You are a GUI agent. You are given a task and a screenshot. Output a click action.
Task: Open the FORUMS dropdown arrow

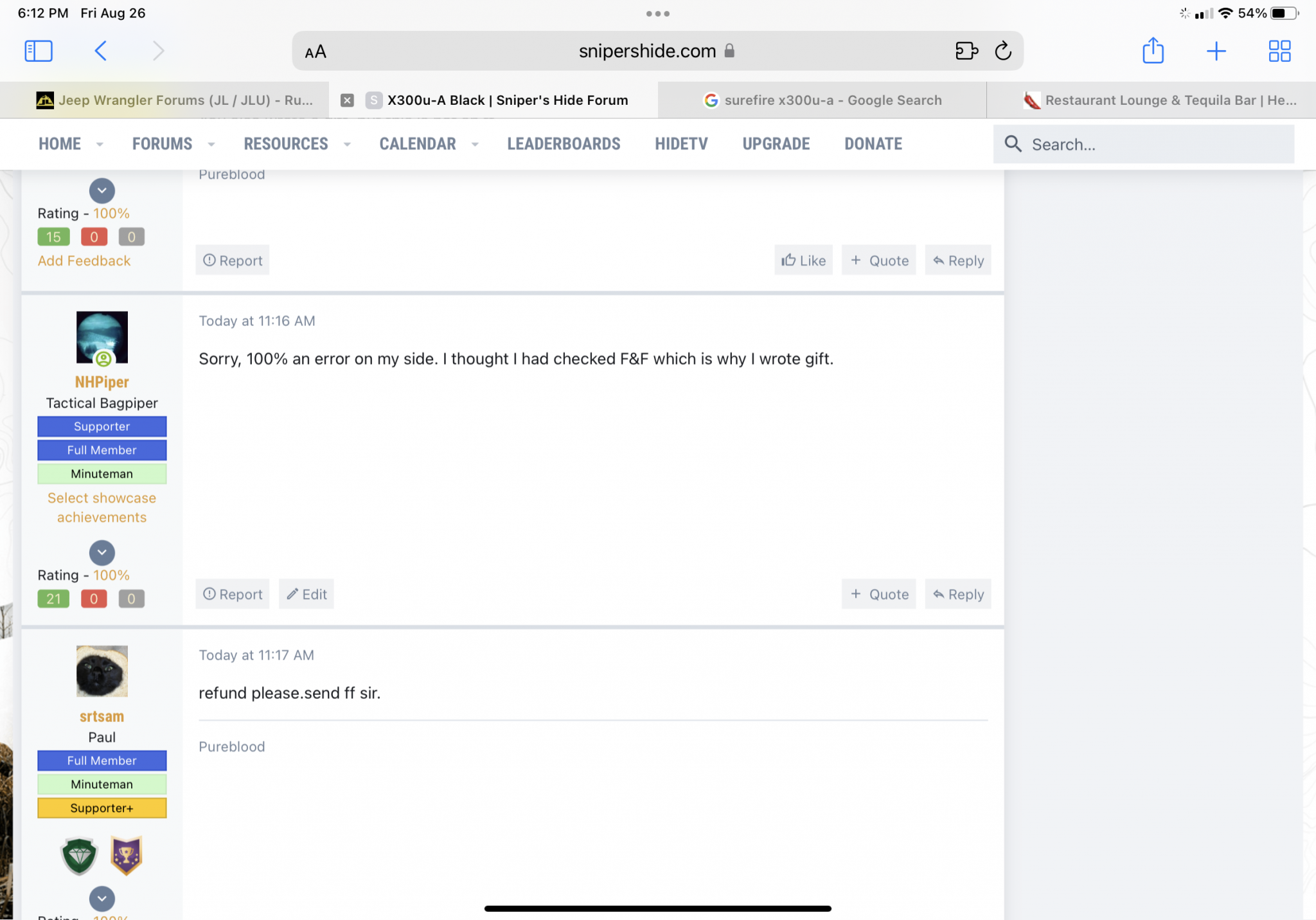(211, 145)
